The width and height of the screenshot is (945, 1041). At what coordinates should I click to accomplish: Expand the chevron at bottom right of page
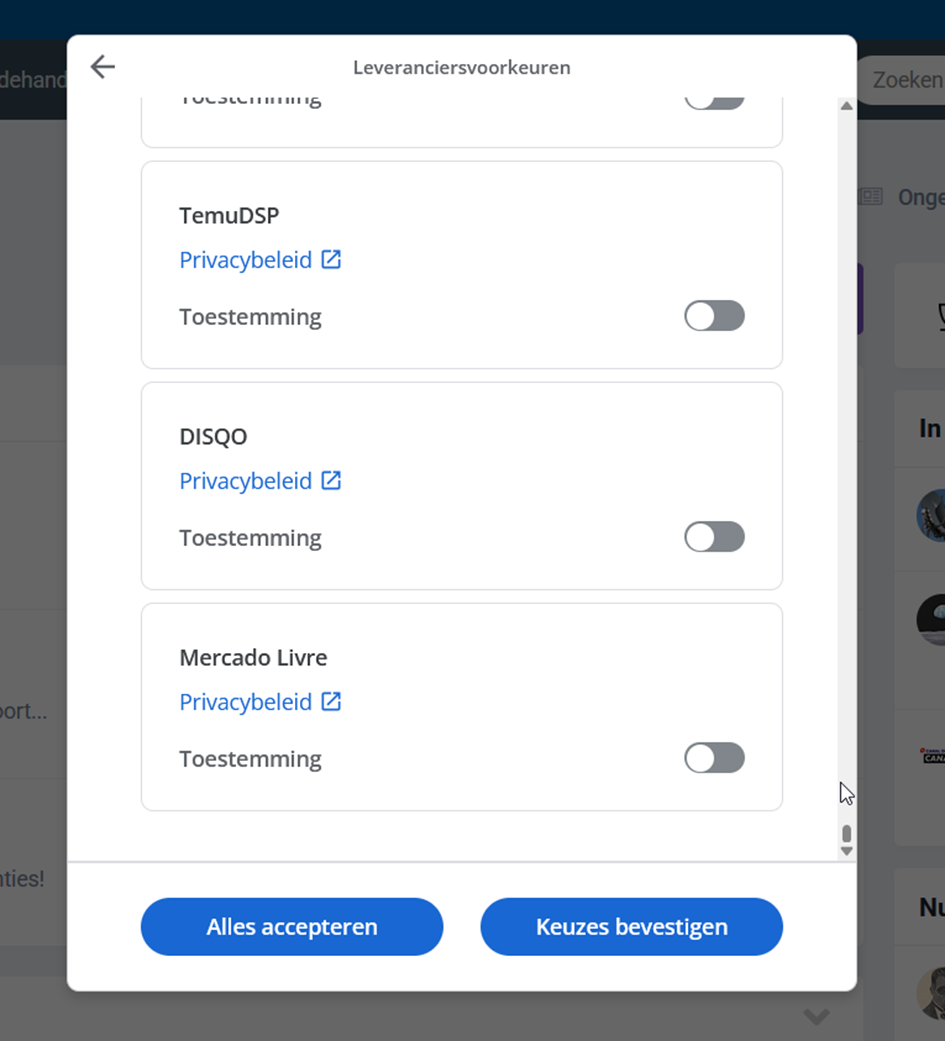pyautogui.click(x=816, y=1017)
